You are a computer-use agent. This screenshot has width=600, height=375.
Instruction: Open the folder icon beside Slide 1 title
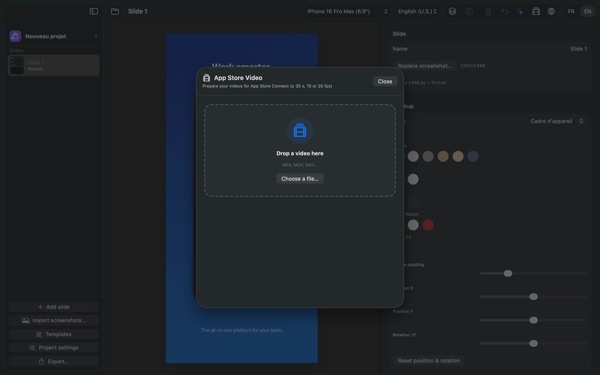pyautogui.click(x=115, y=11)
